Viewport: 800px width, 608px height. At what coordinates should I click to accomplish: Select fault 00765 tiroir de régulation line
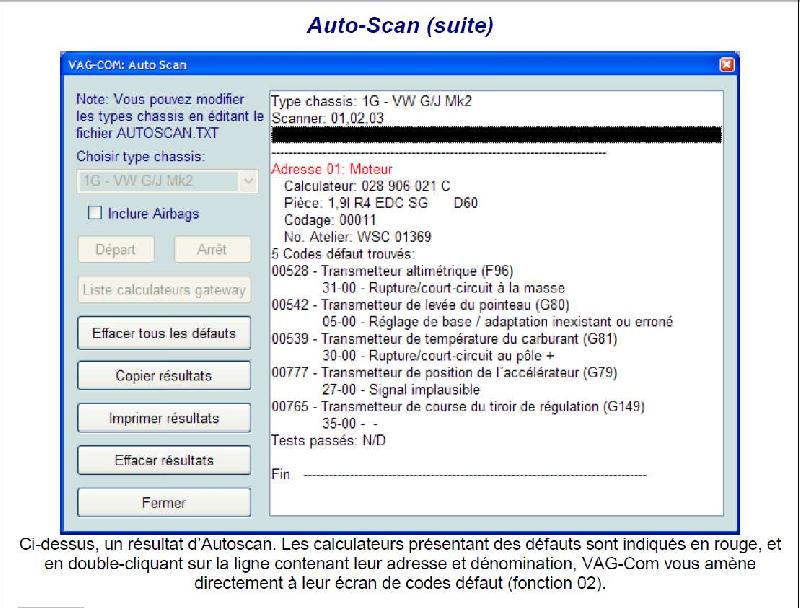click(458, 407)
